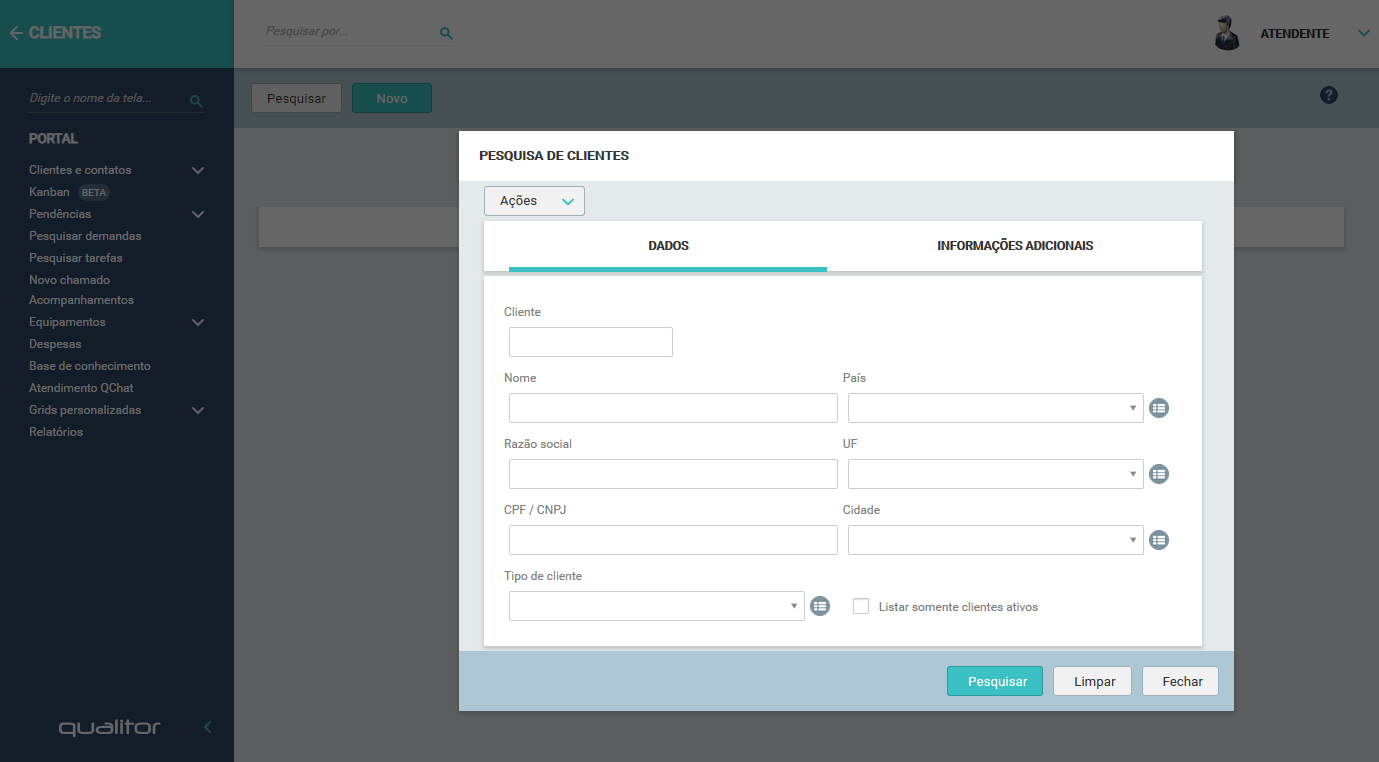This screenshot has height=762, width=1379.
Task: Open the Cidade lookup list icon
Action: 1159,540
